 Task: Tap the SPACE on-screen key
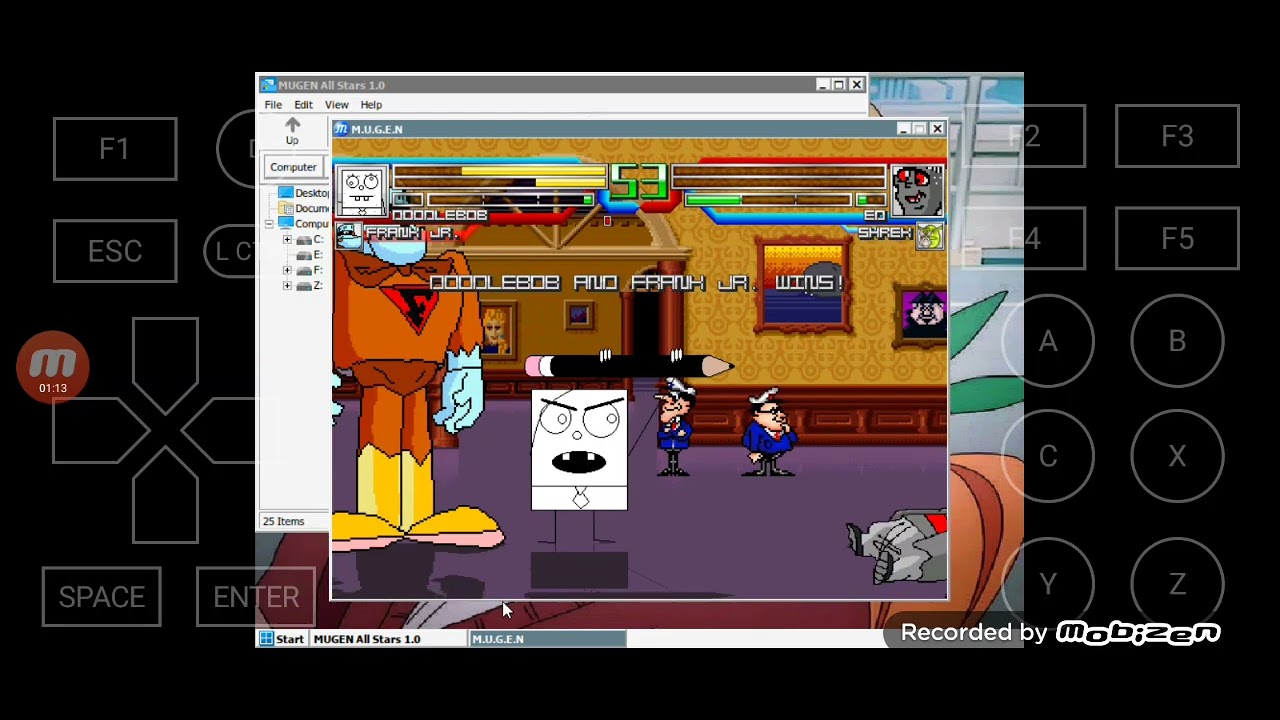pyautogui.click(x=101, y=597)
